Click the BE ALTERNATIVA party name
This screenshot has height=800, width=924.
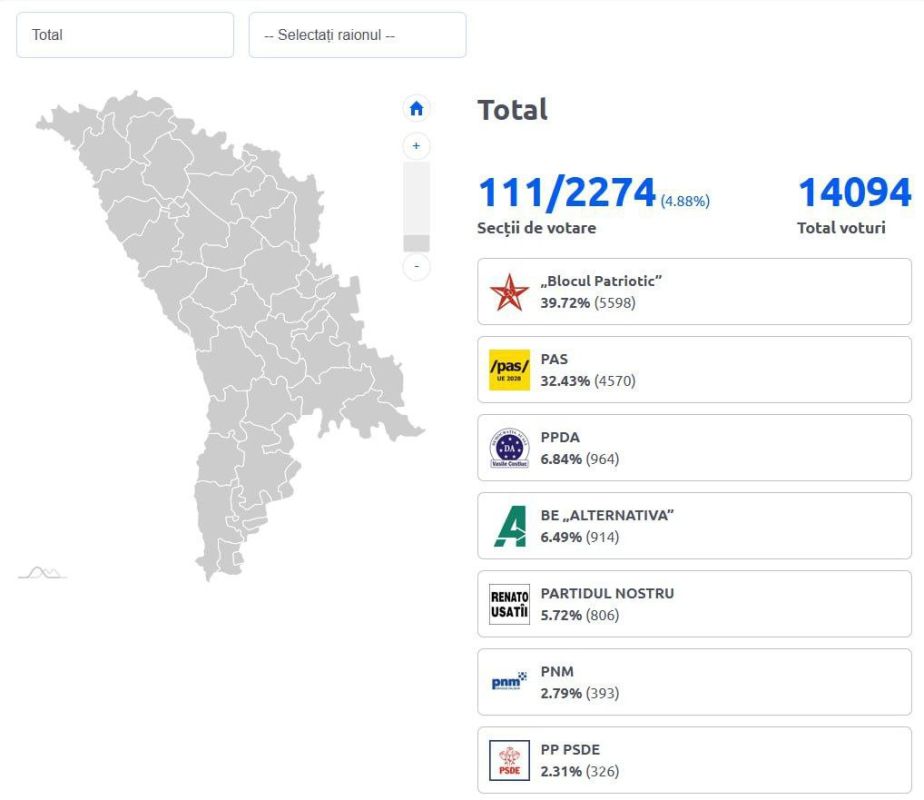pyautogui.click(x=607, y=515)
